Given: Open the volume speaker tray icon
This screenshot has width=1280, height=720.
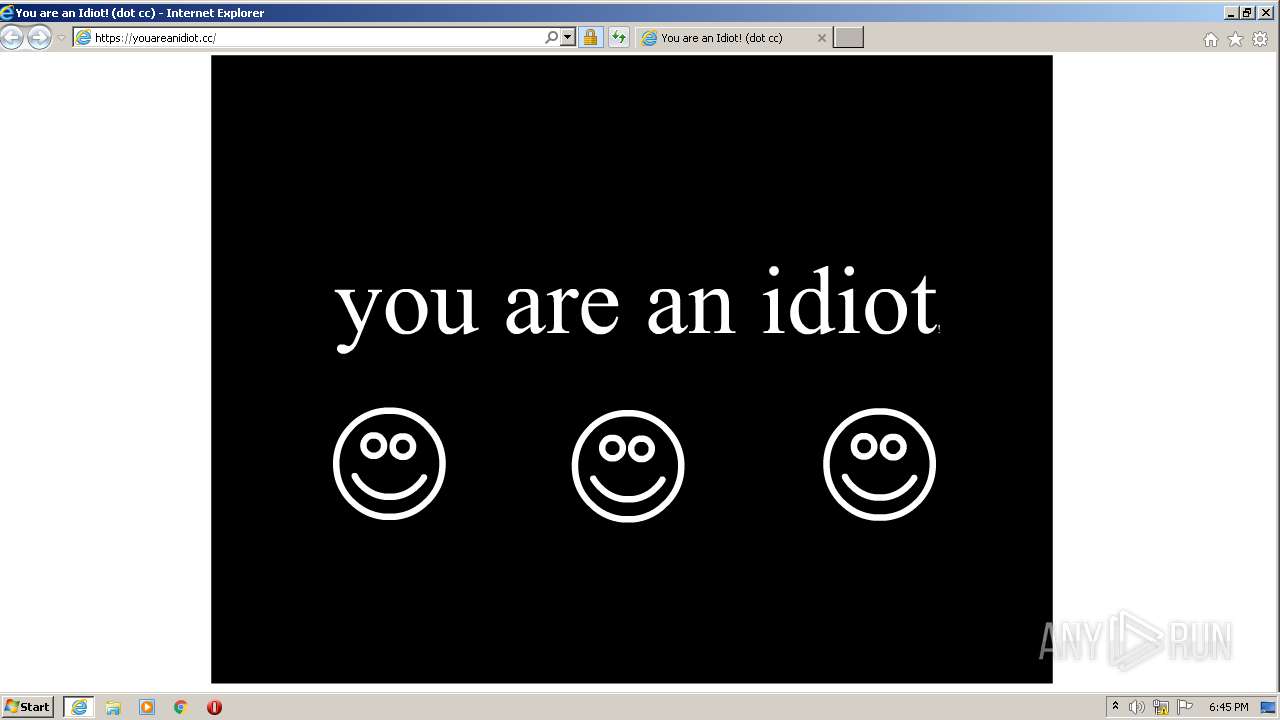Looking at the screenshot, I should point(1137,707).
